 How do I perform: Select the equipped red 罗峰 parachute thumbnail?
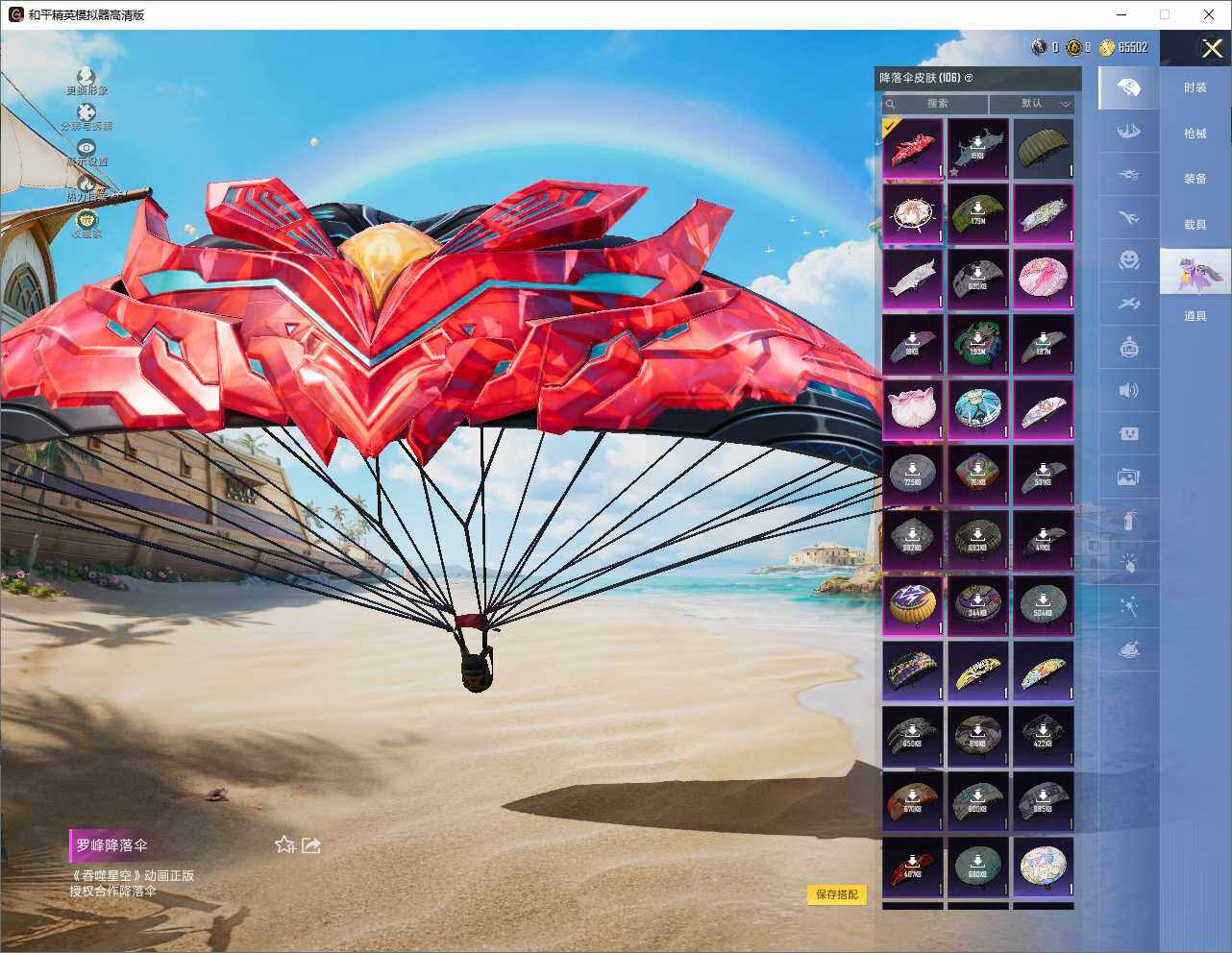pos(913,149)
